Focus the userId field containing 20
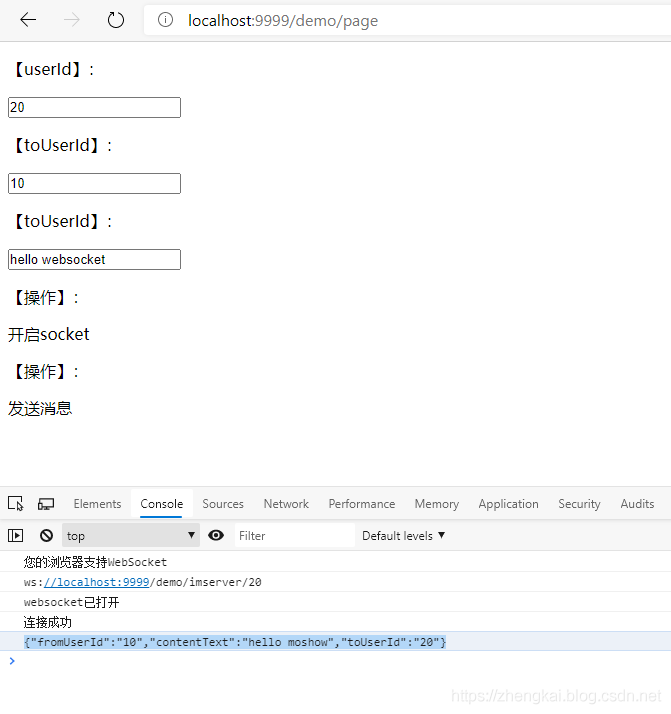 click(x=94, y=107)
